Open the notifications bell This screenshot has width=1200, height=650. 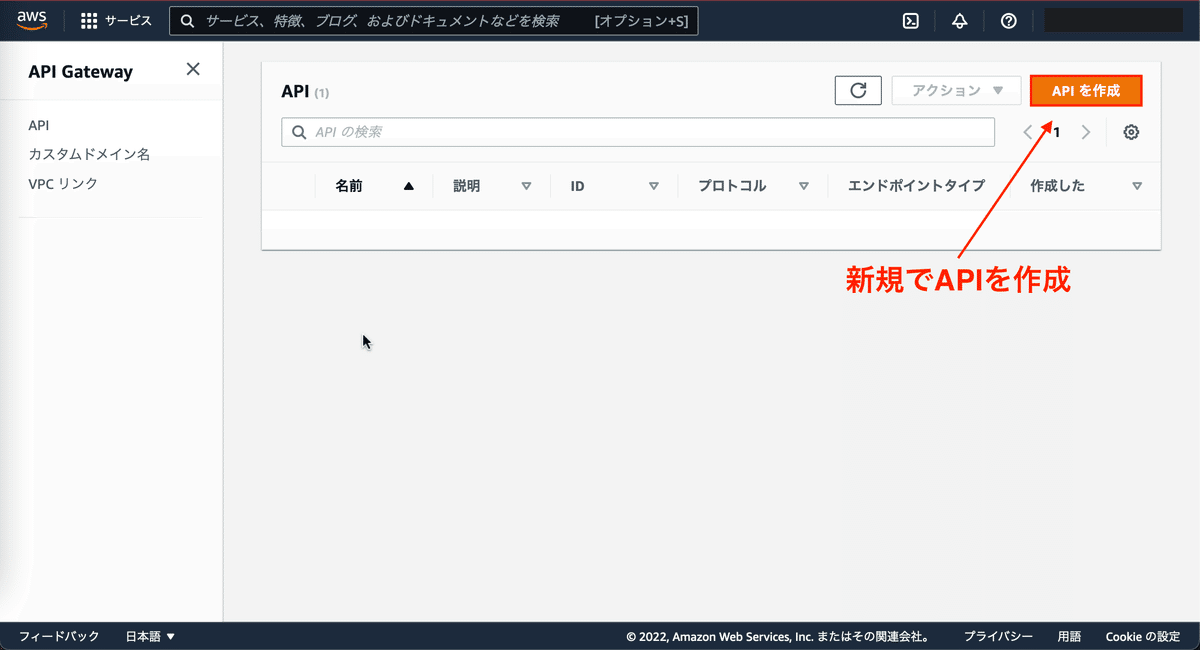coord(959,21)
